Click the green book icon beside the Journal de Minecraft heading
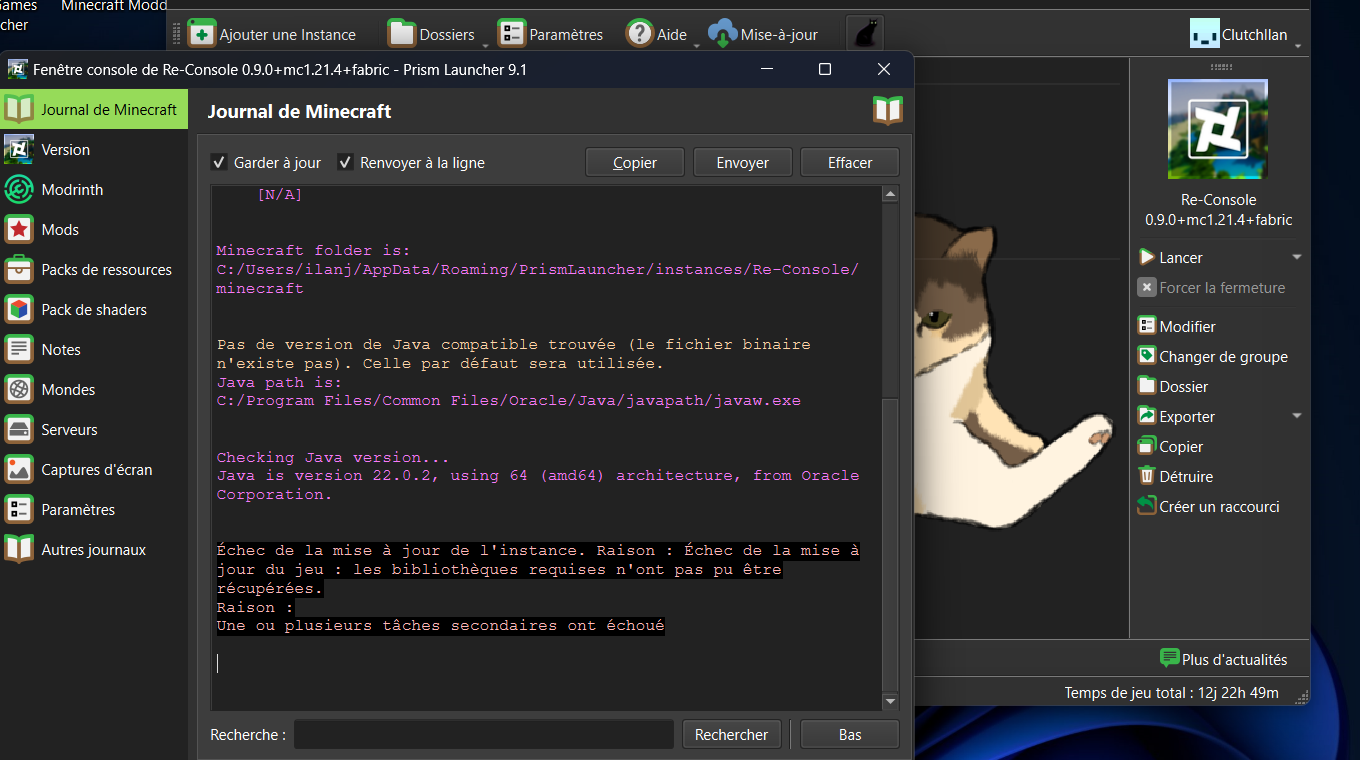The width and height of the screenshot is (1360, 760). 888,111
